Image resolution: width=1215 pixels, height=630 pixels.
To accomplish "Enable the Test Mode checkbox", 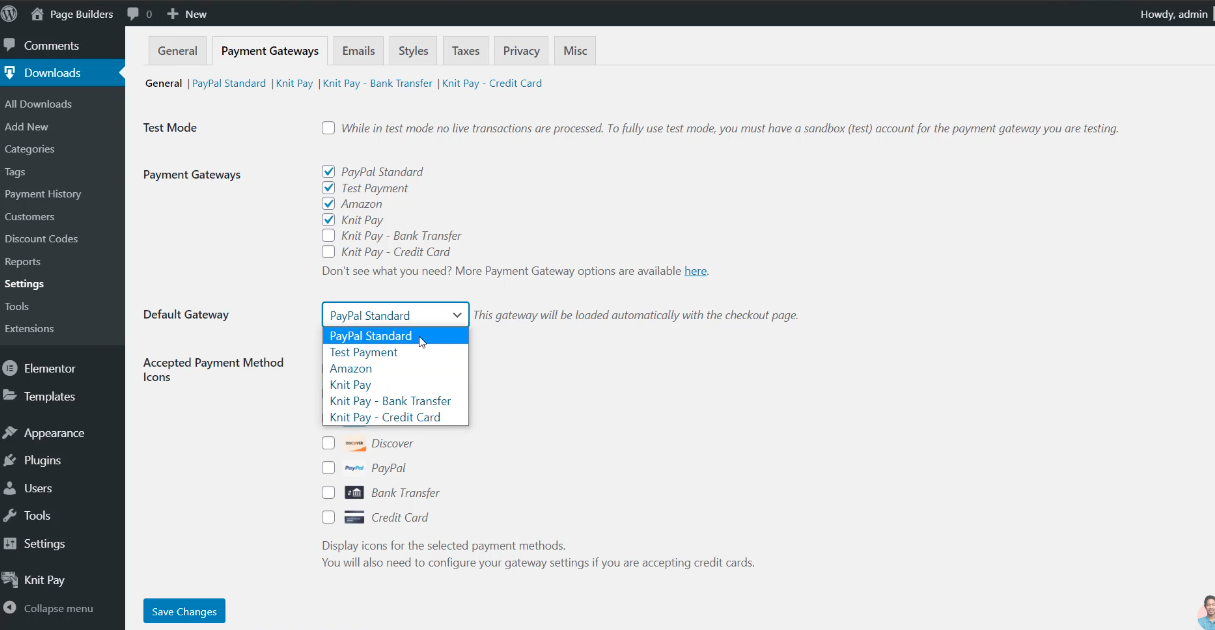I will pyautogui.click(x=328, y=128).
